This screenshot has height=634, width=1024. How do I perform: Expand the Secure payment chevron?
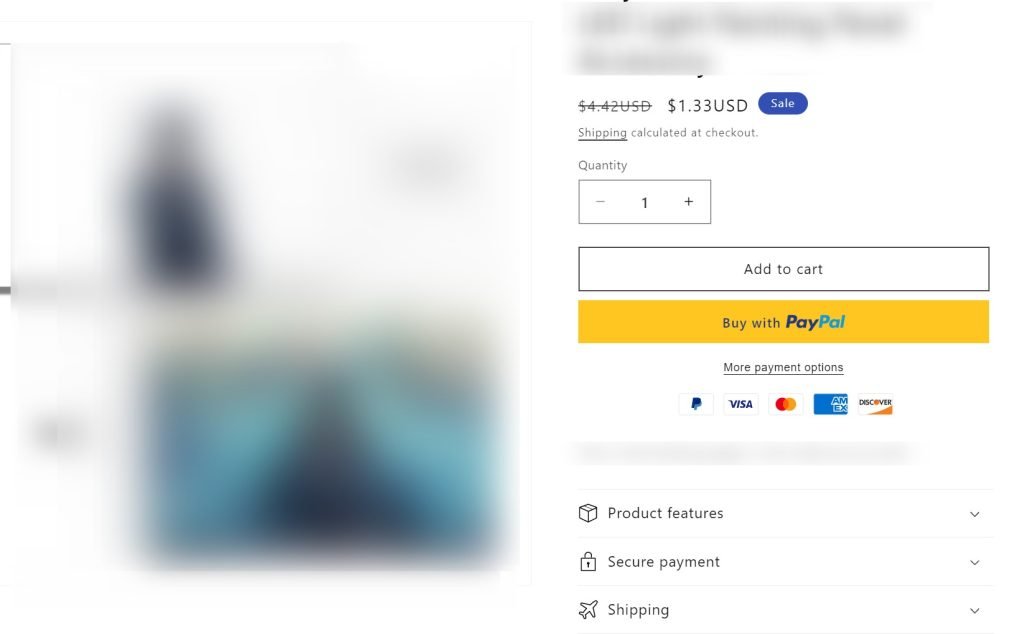coord(974,563)
